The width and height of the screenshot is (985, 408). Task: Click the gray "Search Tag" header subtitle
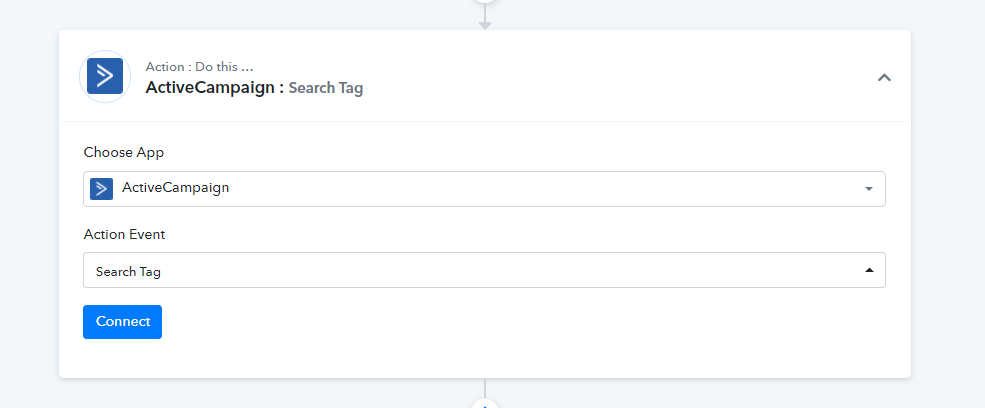(x=325, y=88)
